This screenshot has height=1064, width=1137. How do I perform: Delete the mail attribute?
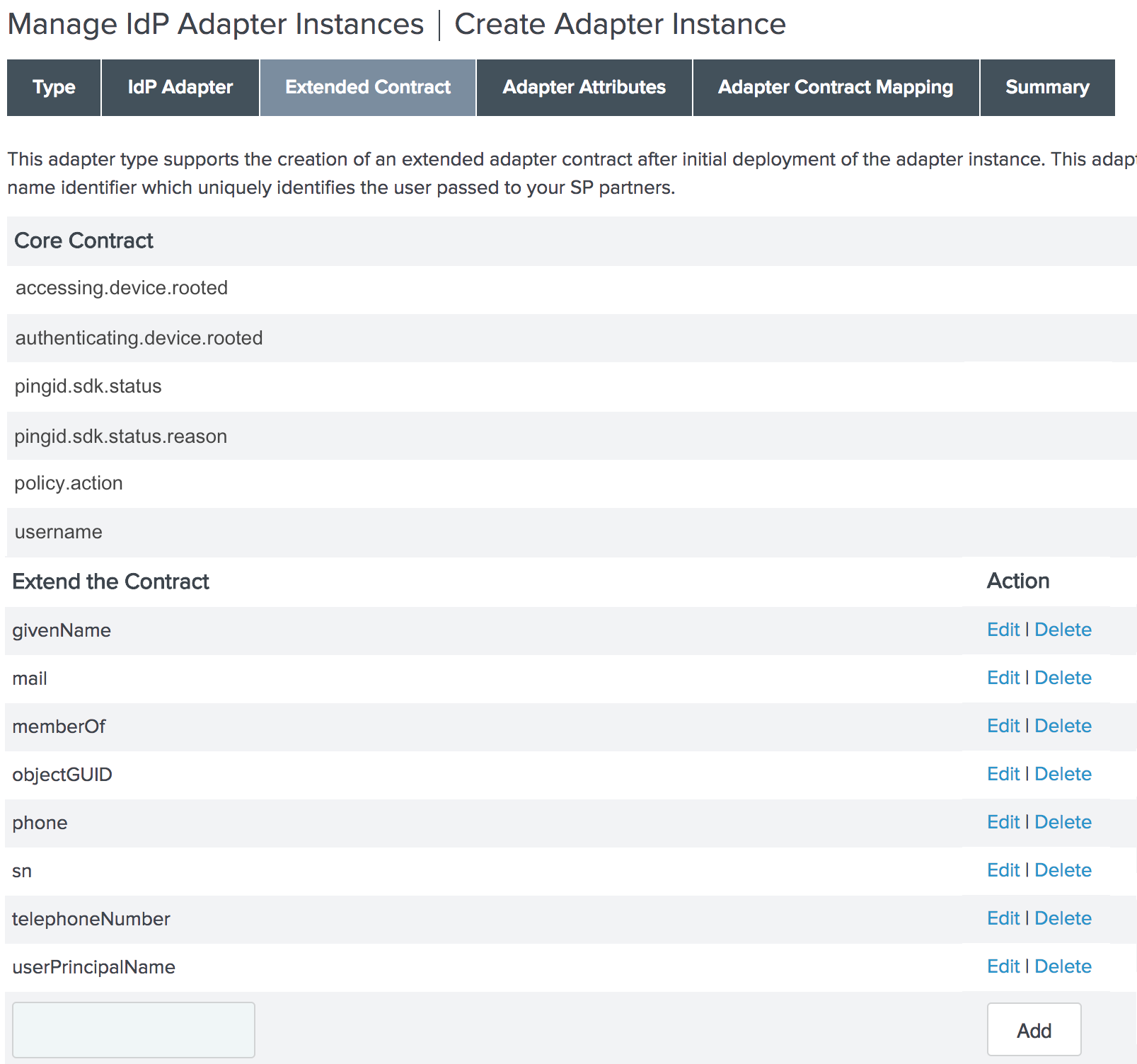[x=1063, y=678]
